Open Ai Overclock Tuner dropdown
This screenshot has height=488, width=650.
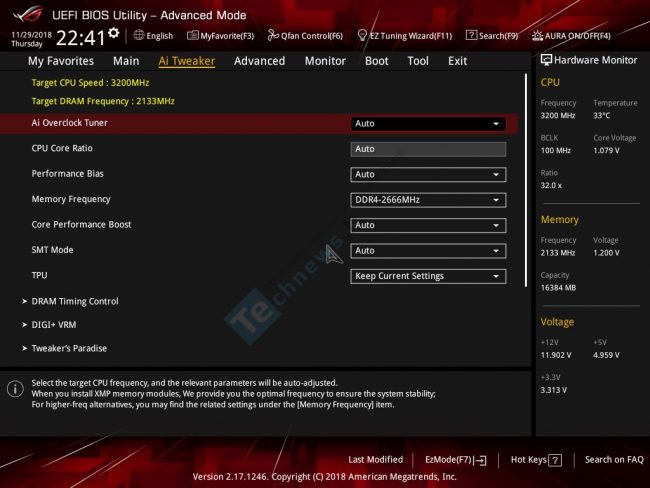[x=428, y=124]
